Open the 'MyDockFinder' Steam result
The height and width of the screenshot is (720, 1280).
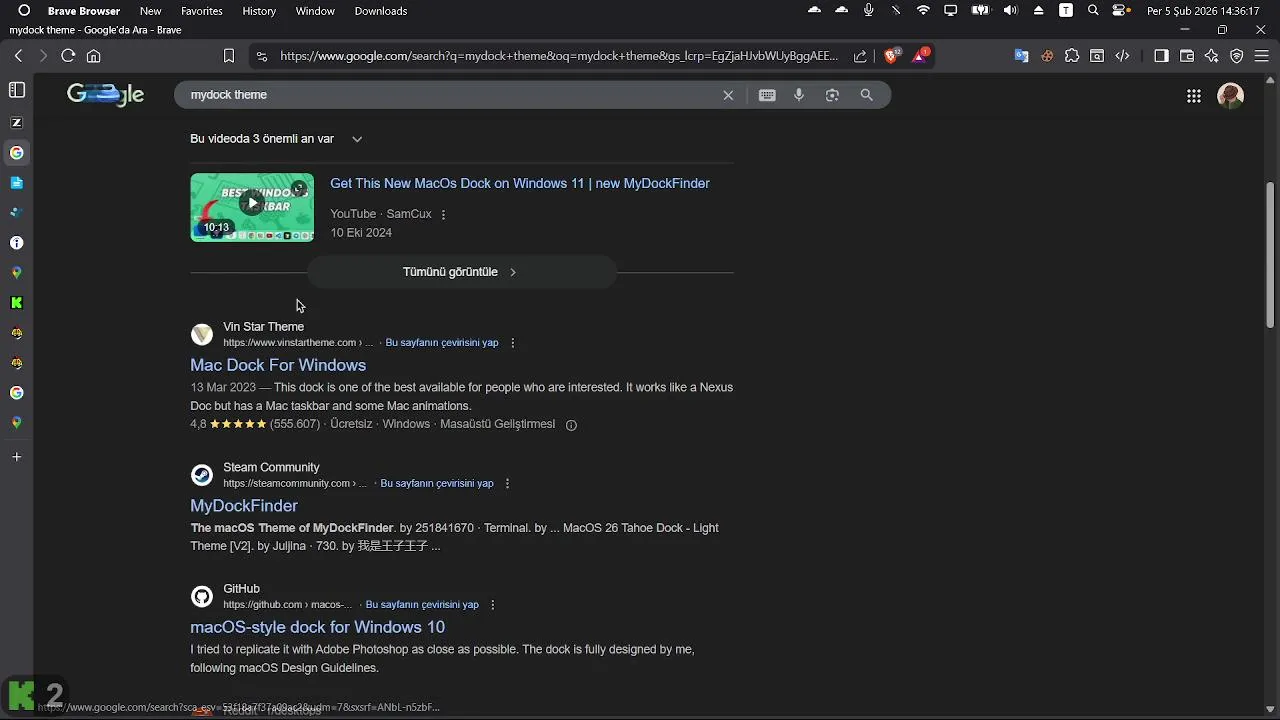(244, 507)
